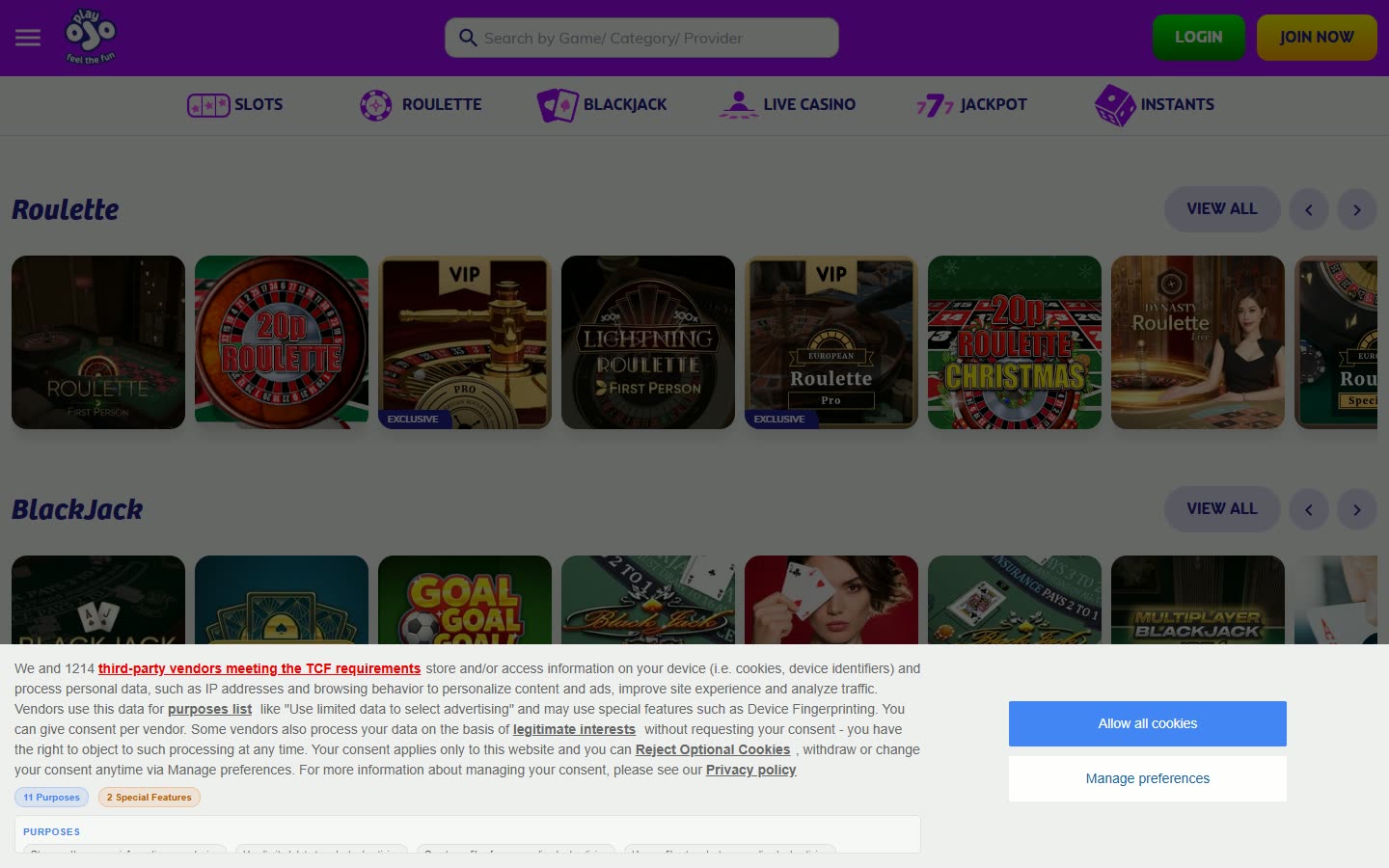Open the legitimate interests link
The image size is (1389, 868).
pyautogui.click(x=574, y=729)
